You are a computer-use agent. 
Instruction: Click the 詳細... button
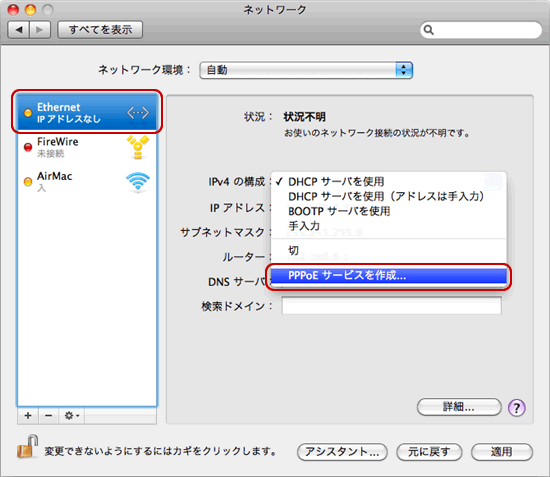pyautogui.click(x=459, y=407)
